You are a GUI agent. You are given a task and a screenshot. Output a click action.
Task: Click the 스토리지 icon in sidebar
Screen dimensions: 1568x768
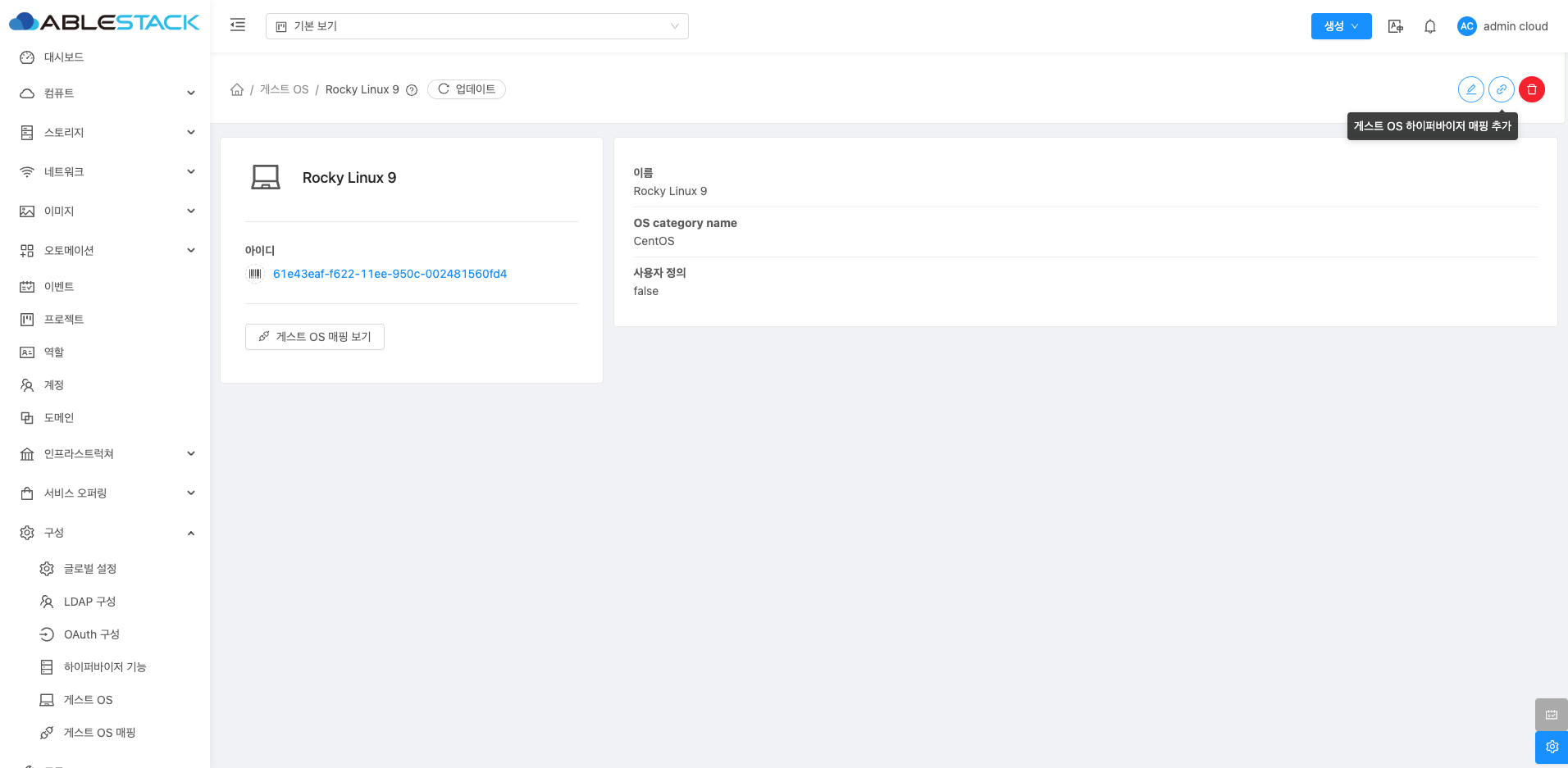[27, 133]
